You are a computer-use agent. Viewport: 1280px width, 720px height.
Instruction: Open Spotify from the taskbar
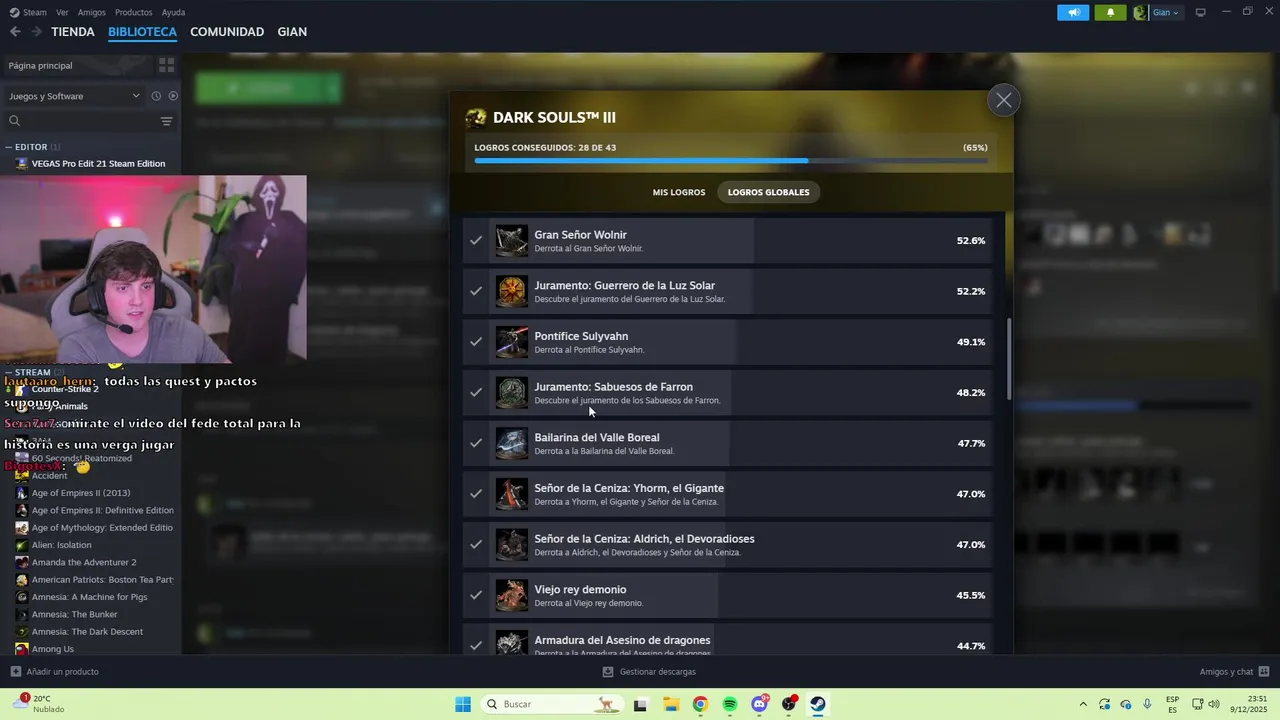(x=730, y=704)
